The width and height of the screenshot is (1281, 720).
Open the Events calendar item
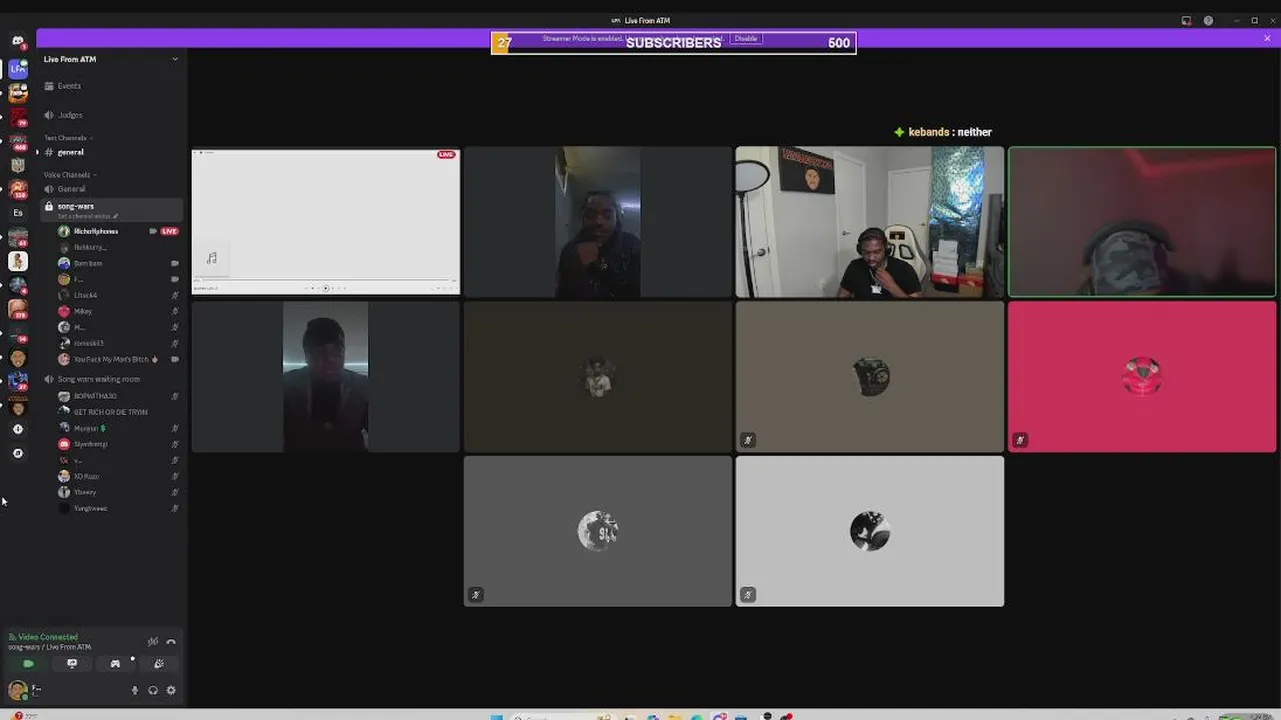click(110, 86)
